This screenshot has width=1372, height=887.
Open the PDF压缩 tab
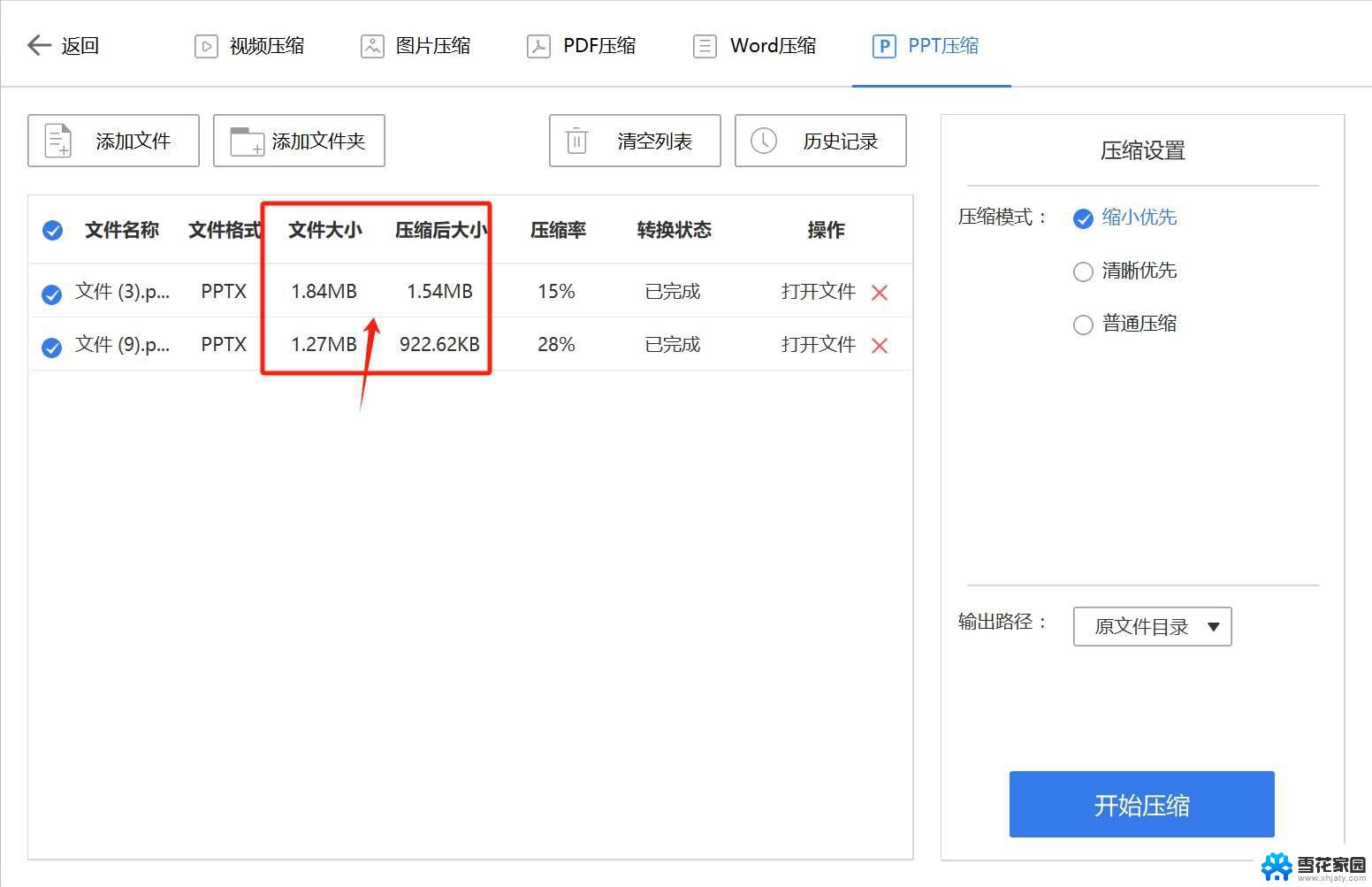click(582, 46)
